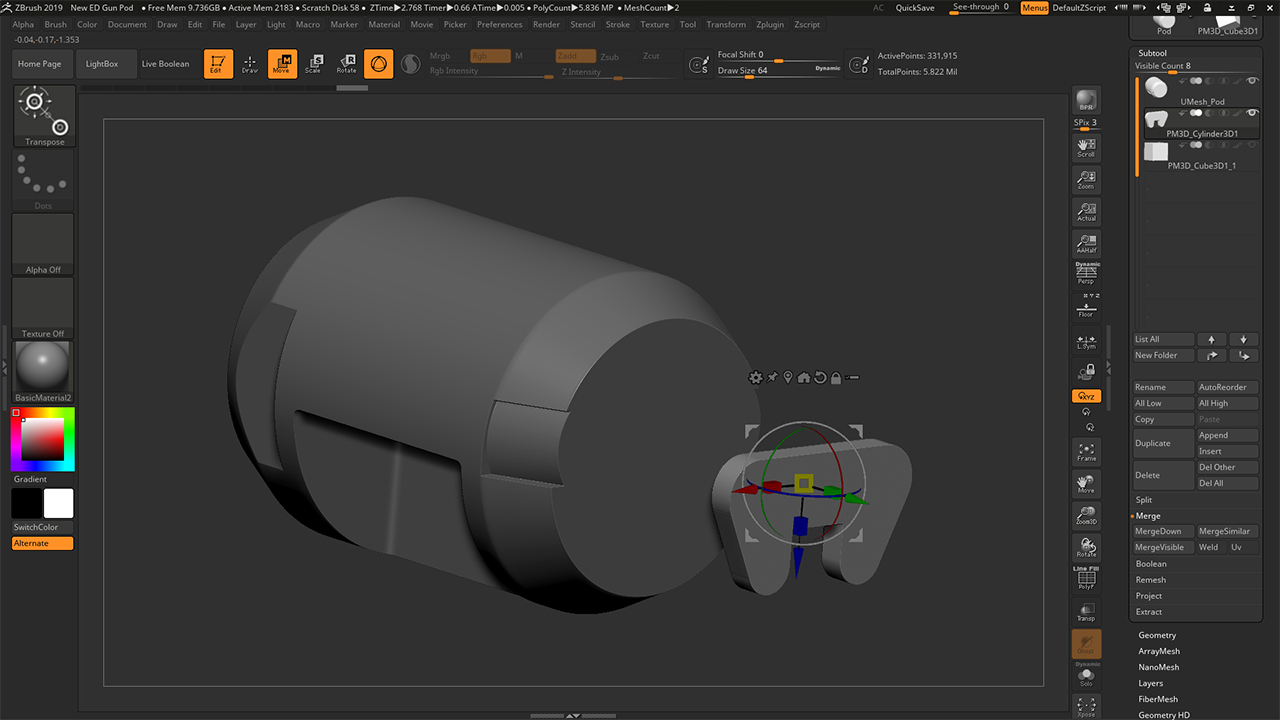Viewport: 1280px width, 720px height.
Task: Open the Transform menu
Action: tap(726, 24)
